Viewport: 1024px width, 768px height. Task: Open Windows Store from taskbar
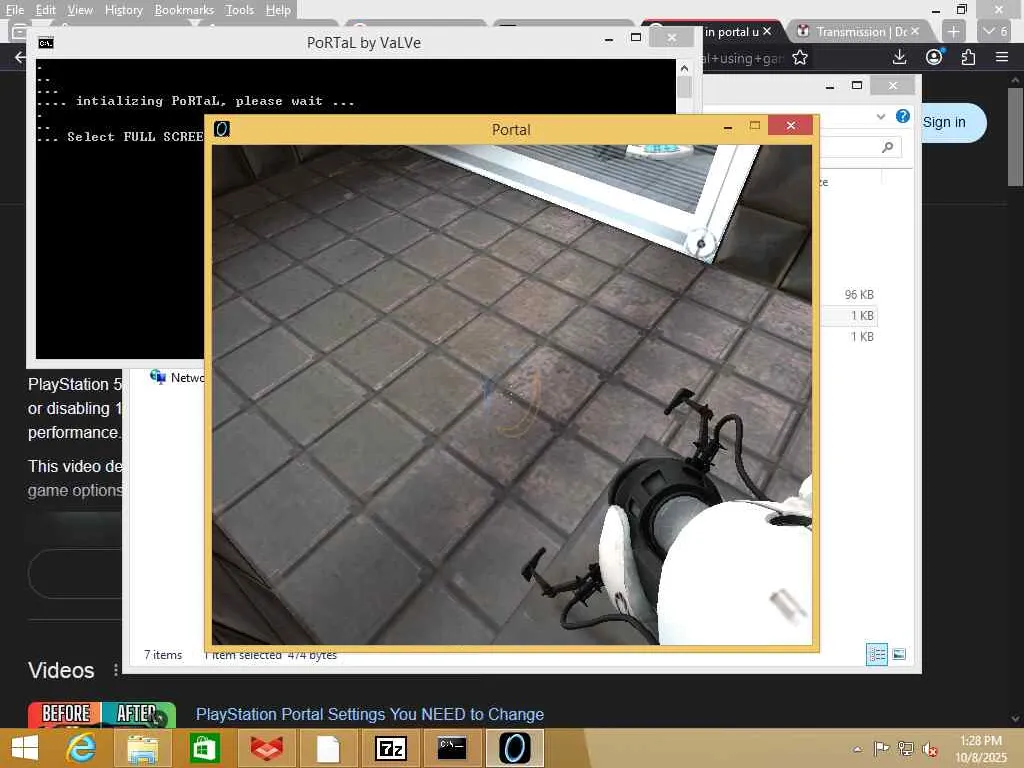pos(204,748)
